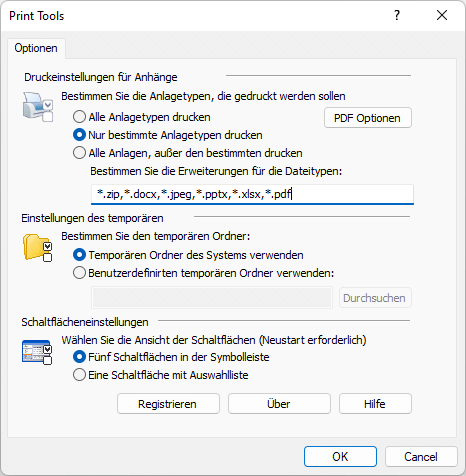Choose Benutzerdefinirten temporären Ordner verwenden
This screenshot has height=476, width=466.
tap(204, 273)
